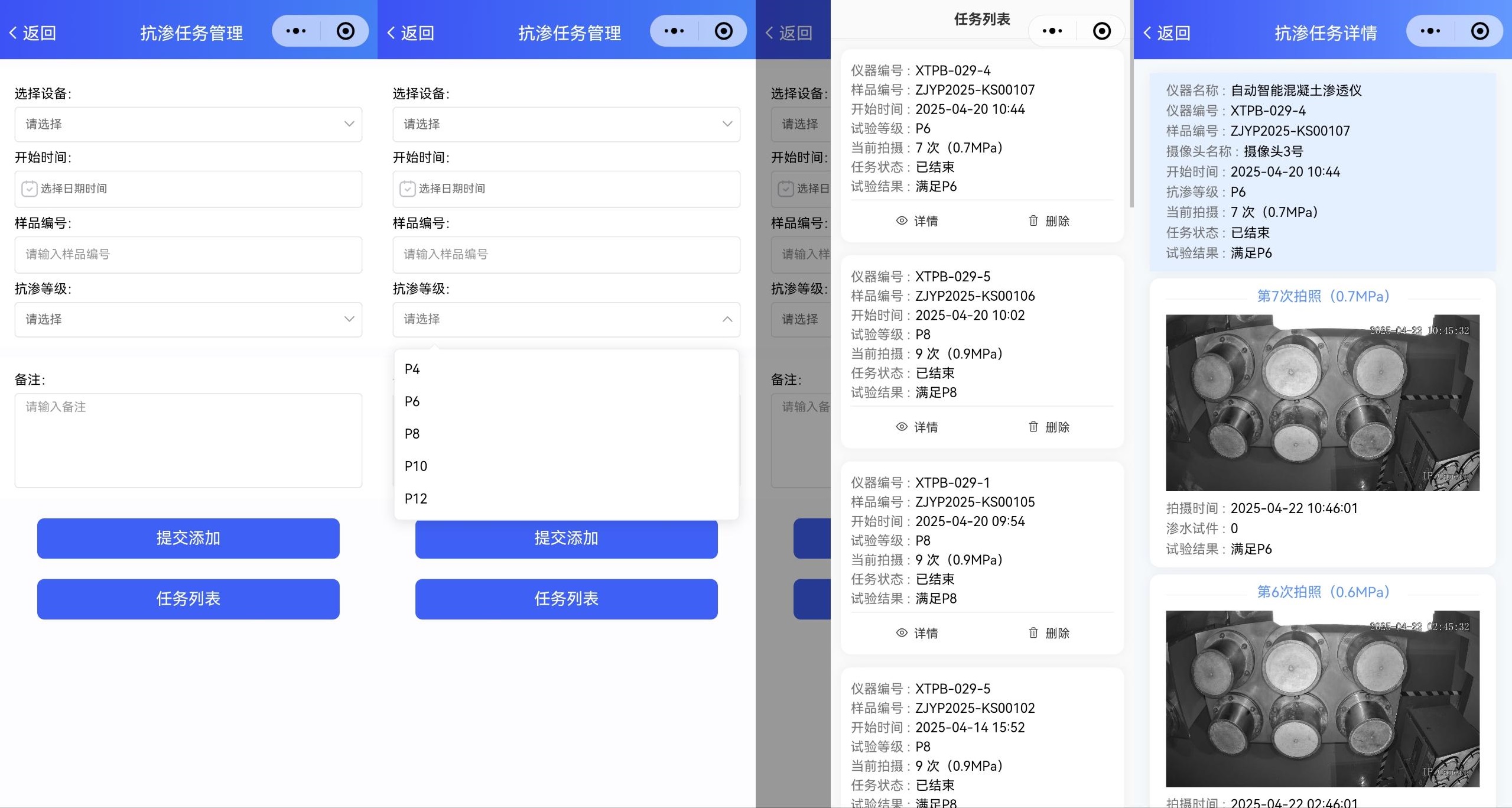The height and width of the screenshot is (808, 1512).
Task: Click the 样品编号 input field
Action: coord(188,254)
